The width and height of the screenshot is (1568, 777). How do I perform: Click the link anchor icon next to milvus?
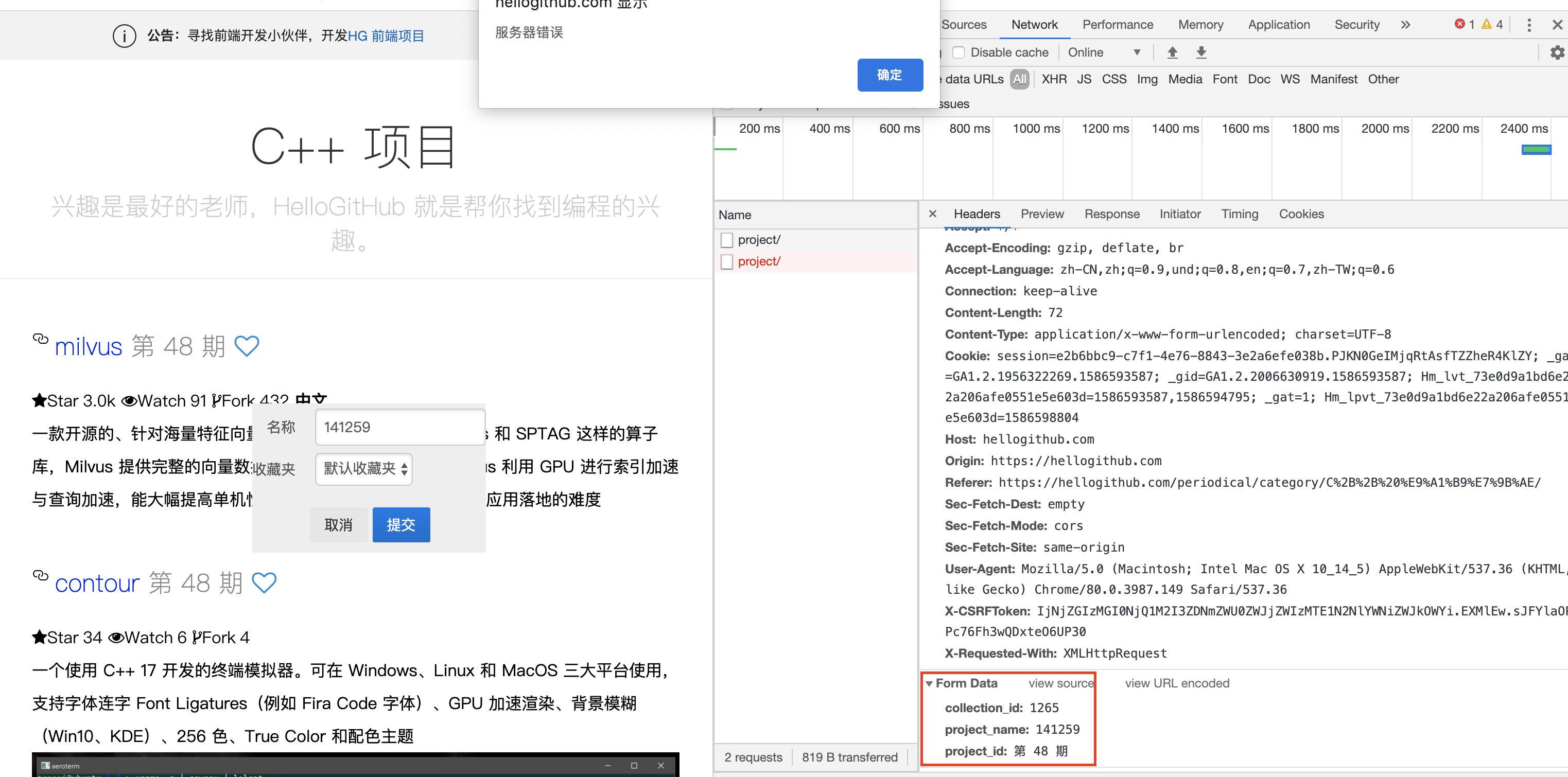coord(40,340)
